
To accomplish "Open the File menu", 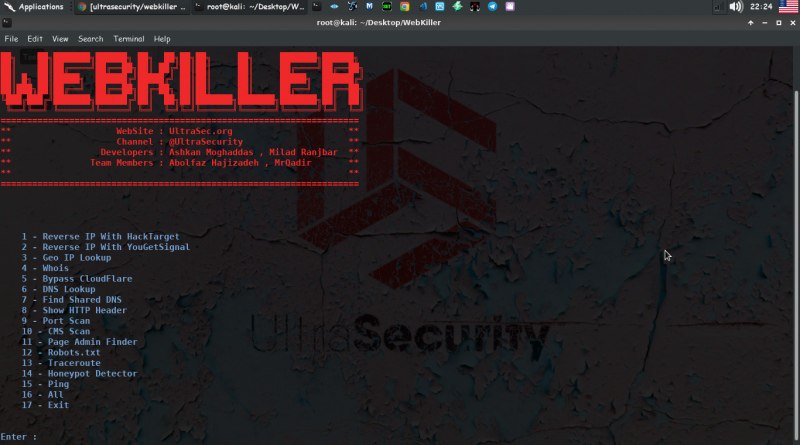I will (11, 39).
